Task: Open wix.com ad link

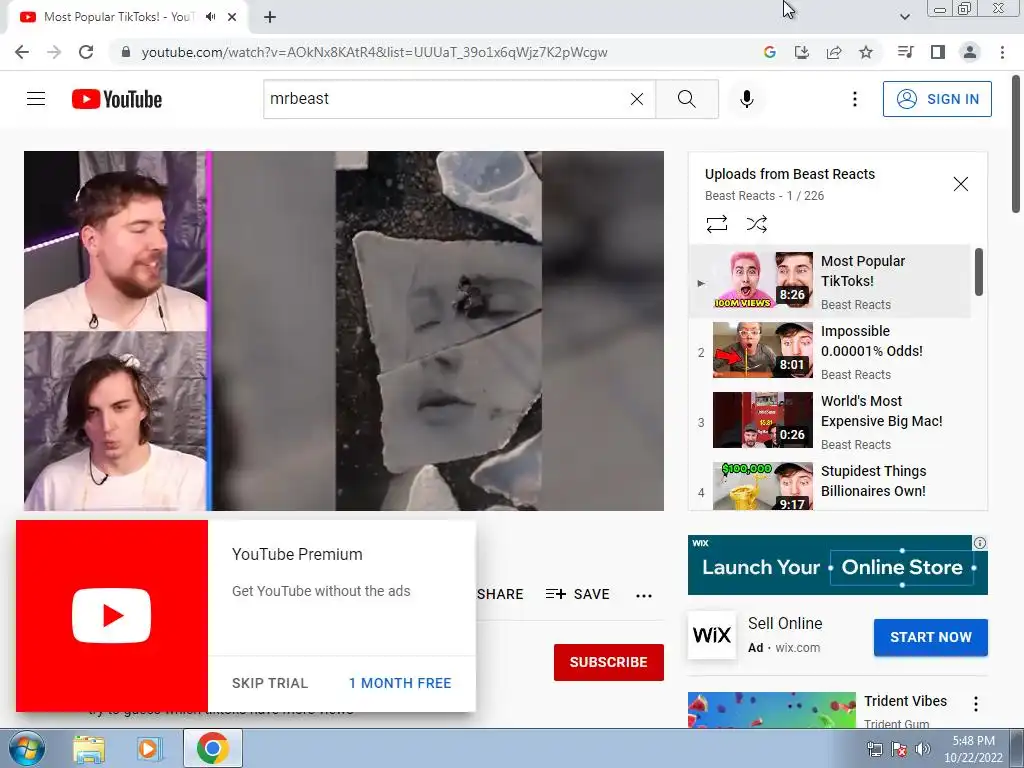Action: (x=797, y=648)
